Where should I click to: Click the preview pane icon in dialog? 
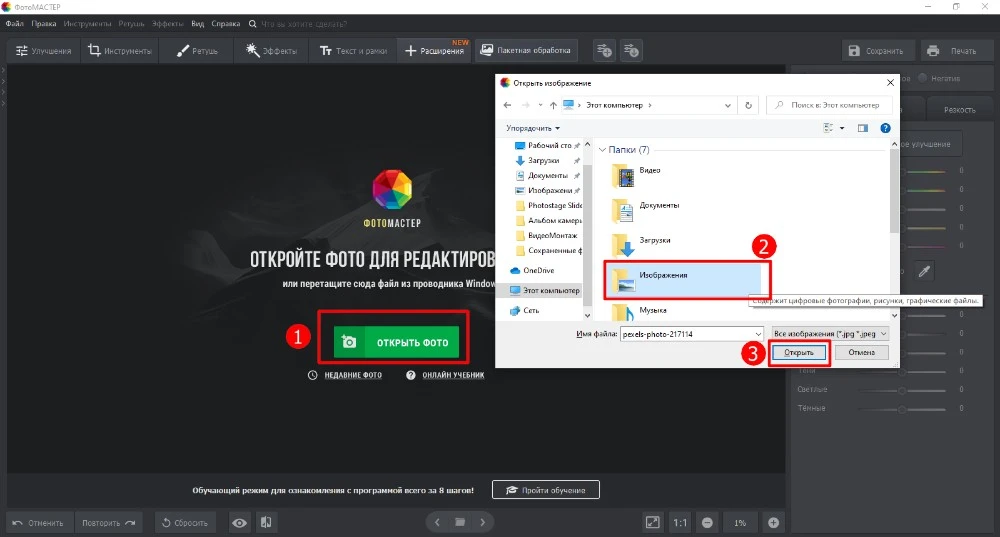pyautogui.click(x=863, y=128)
